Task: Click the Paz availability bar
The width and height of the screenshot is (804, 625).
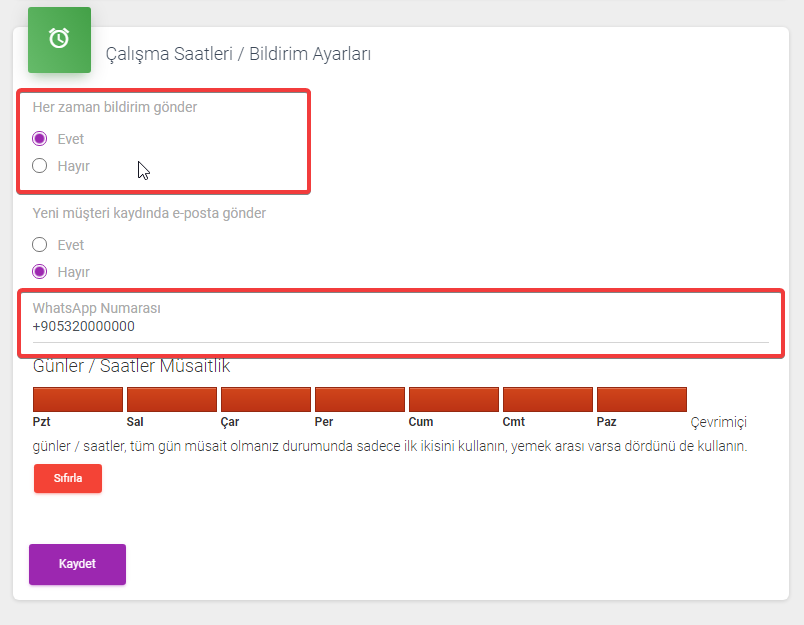Action: tap(642, 399)
